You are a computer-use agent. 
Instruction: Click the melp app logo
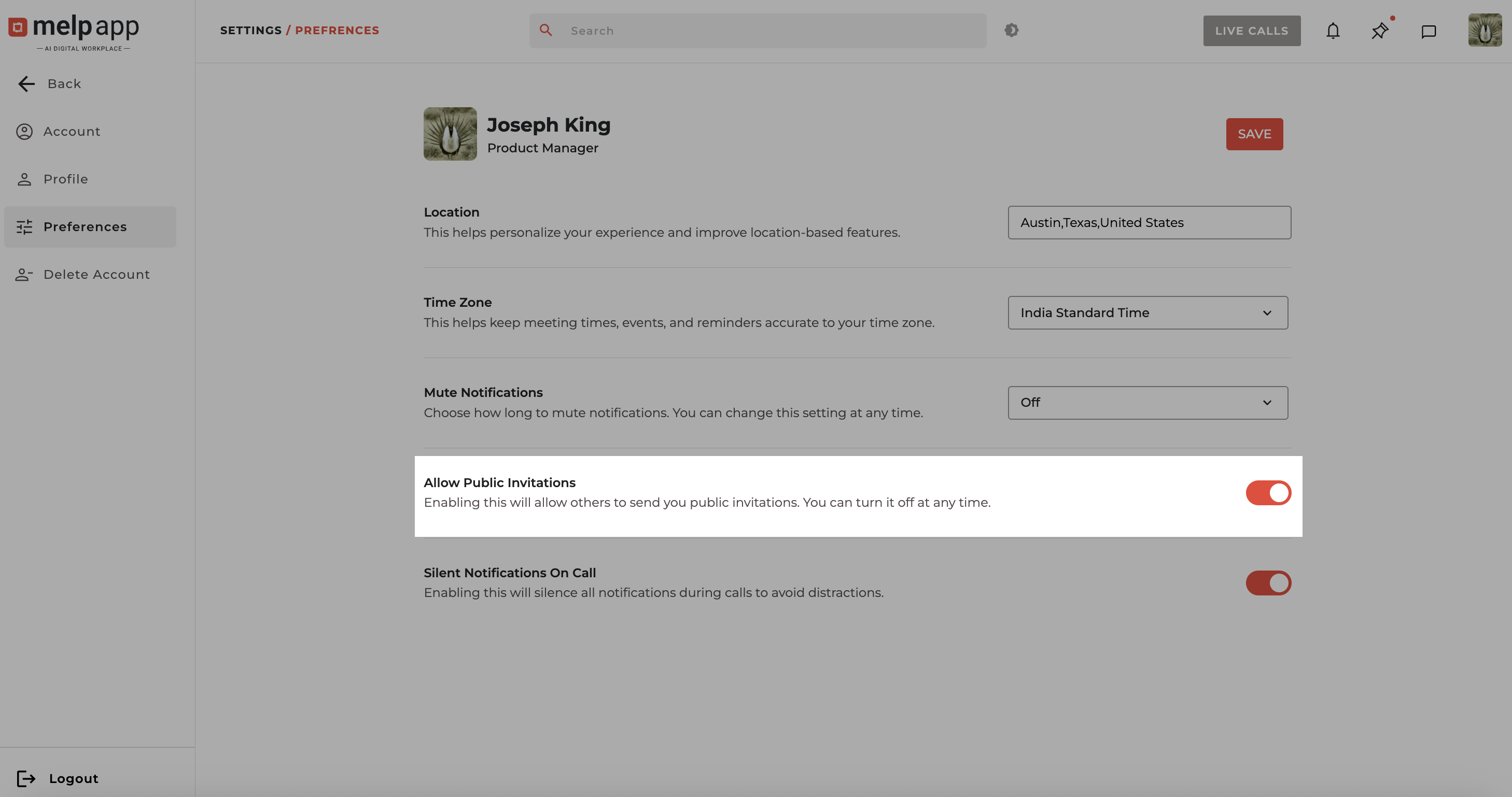click(74, 32)
